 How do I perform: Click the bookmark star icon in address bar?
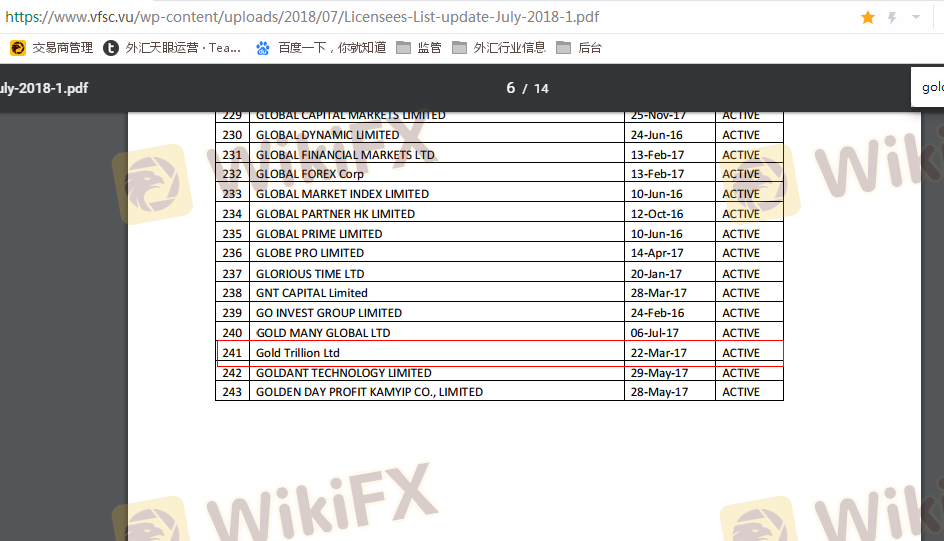(868, 18)
